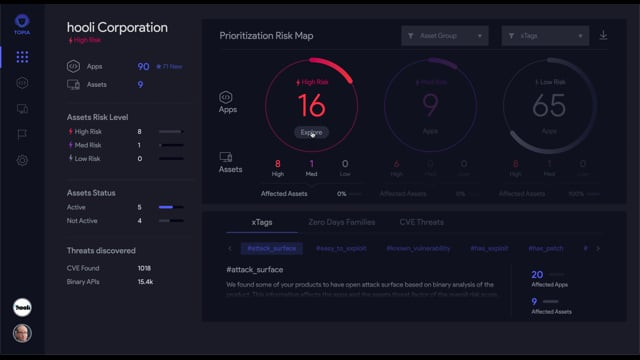Click the Active assets status bar
This screenshot has height=360, width=640.
(x=171, y=207)
